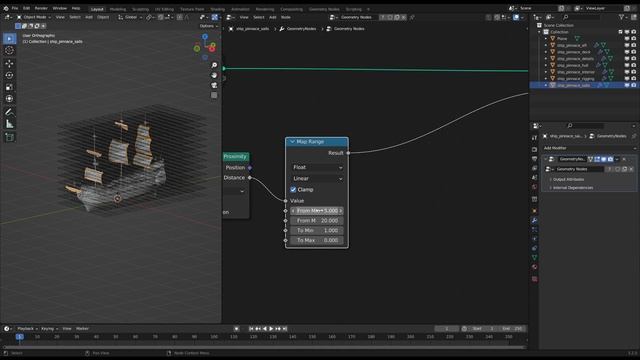Switch to the Geometry Nodes workspace tab
The image size is (640, 360).
click(x=324, y=9)
